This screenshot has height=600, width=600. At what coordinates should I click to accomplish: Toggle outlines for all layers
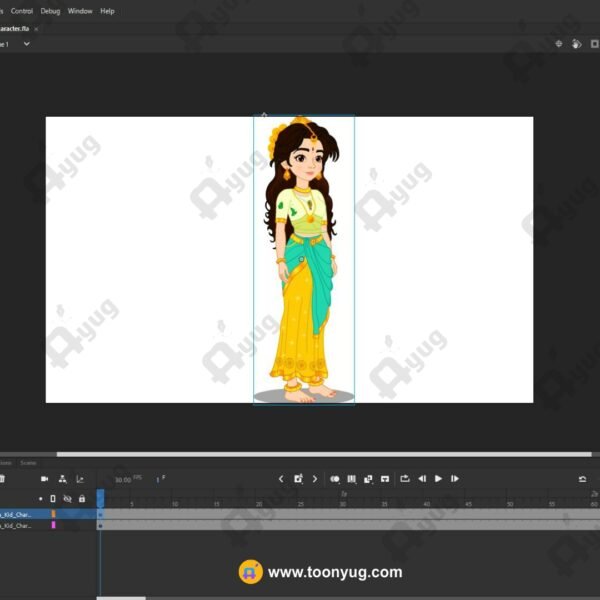(53, 499)
